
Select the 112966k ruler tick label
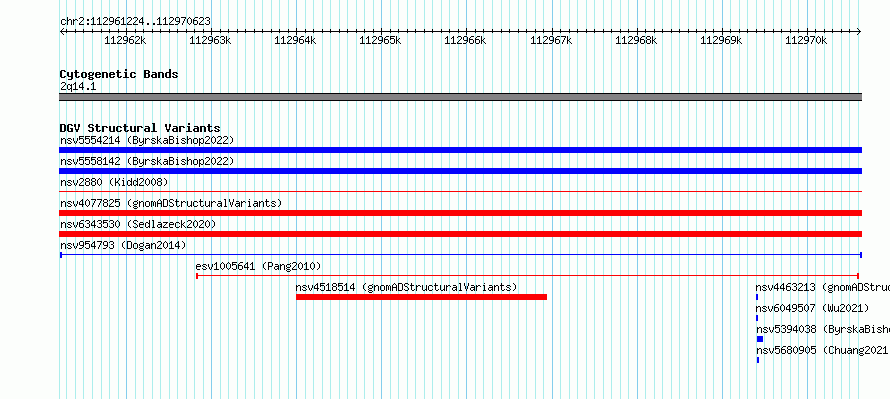[465, 40]
